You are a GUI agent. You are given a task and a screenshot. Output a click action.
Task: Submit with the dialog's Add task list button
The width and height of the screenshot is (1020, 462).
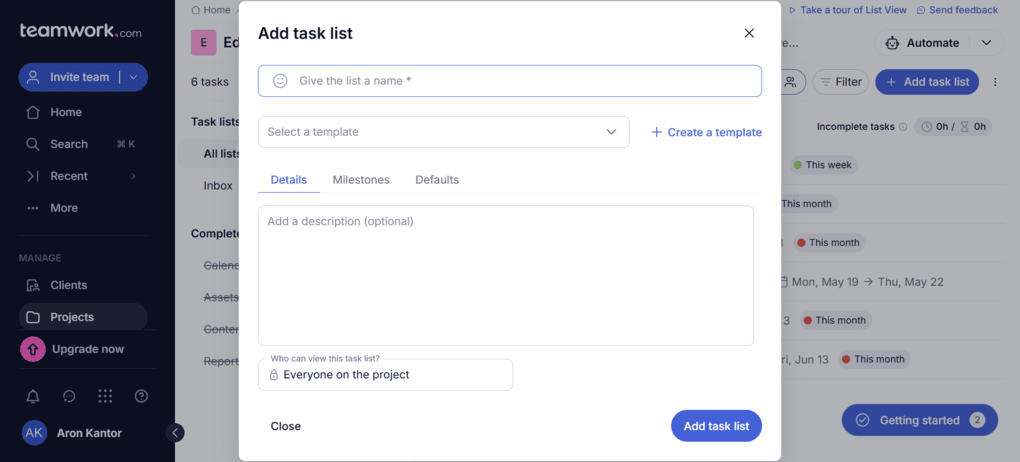pos(716,426)
